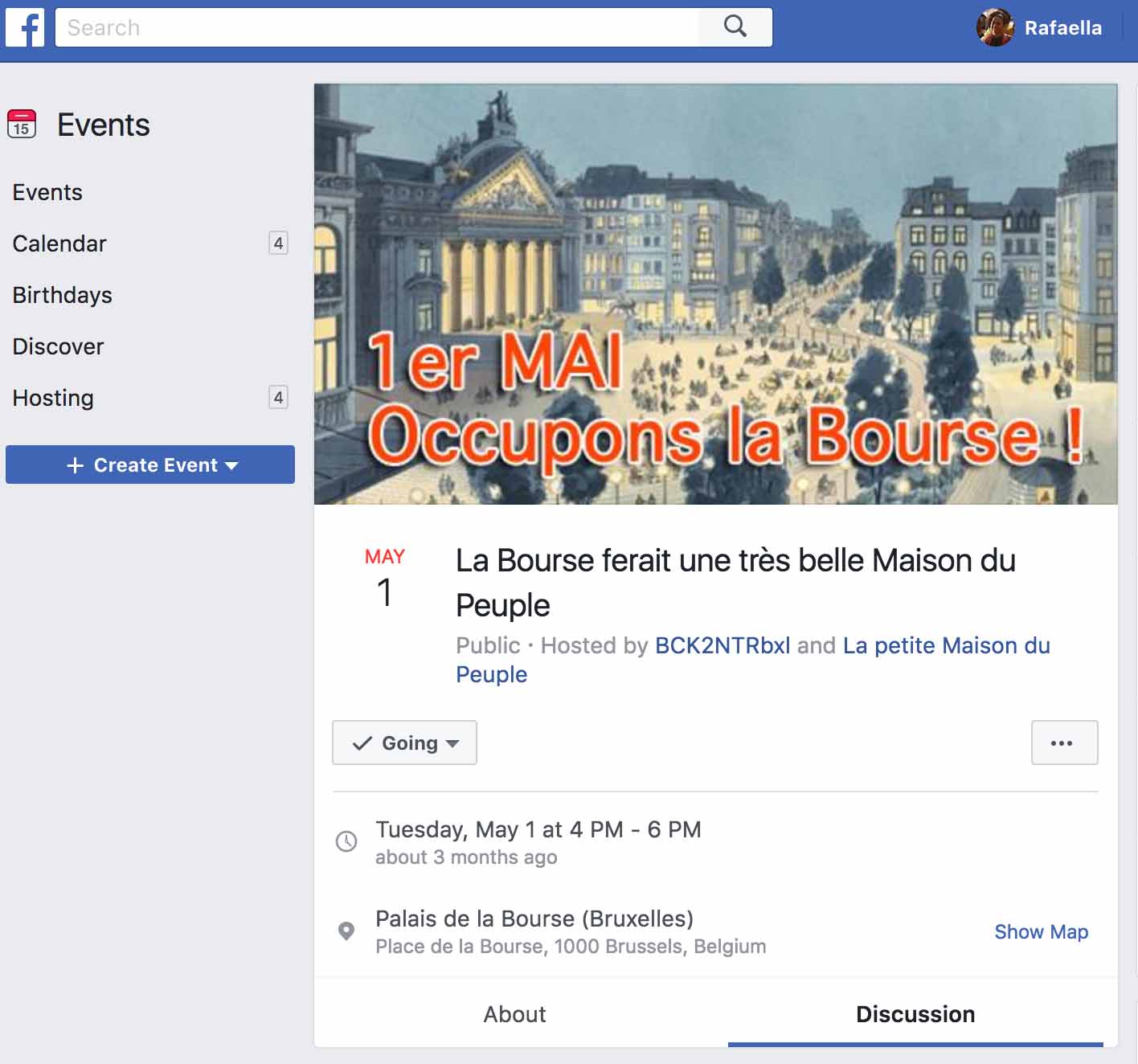The width and height of the screenshot is (1138, 1064).
Task: Click the Hosting count badge 4
Action: click(278, 397)
